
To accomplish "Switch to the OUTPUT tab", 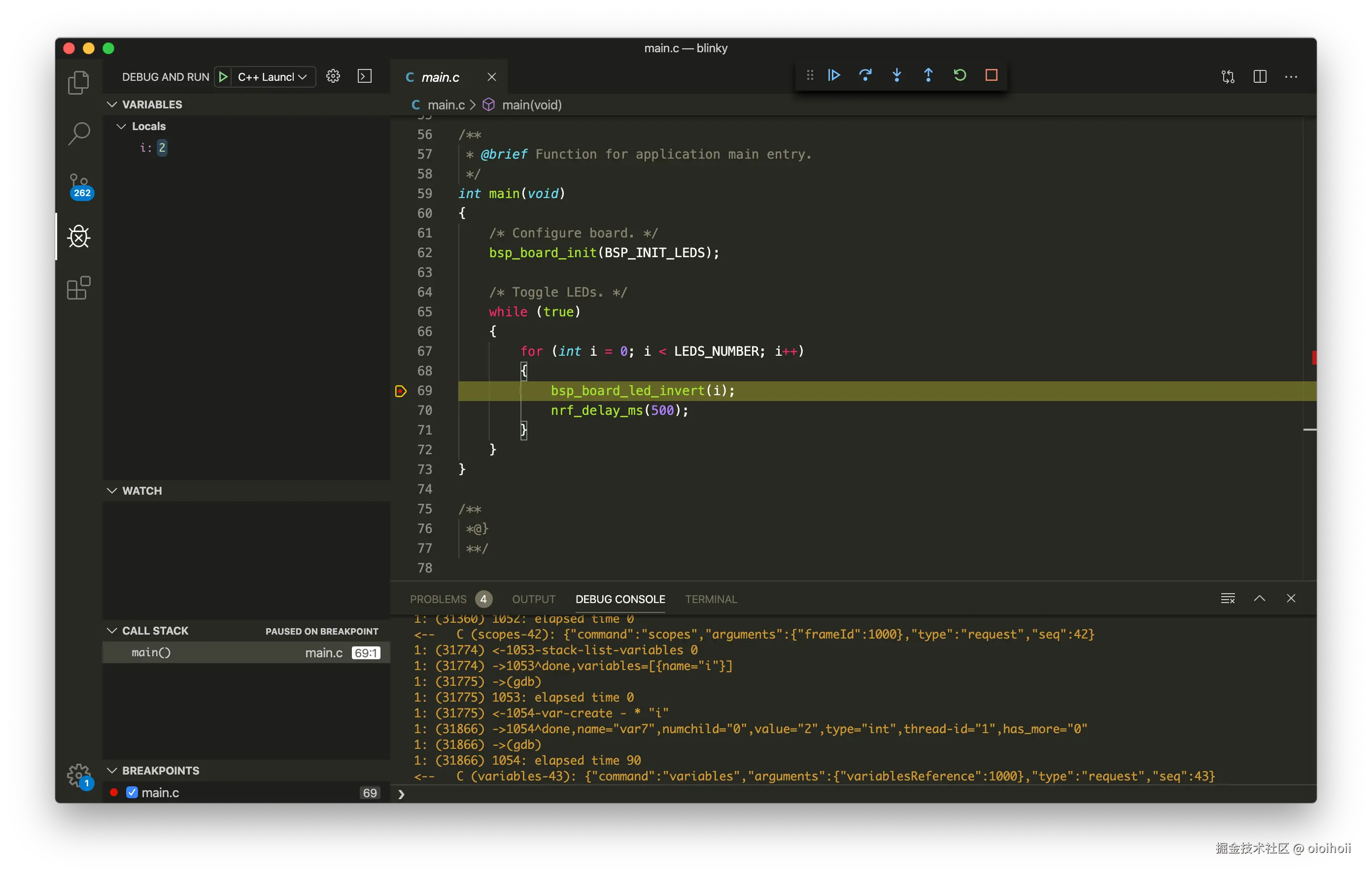I will (x=534, y=599).
